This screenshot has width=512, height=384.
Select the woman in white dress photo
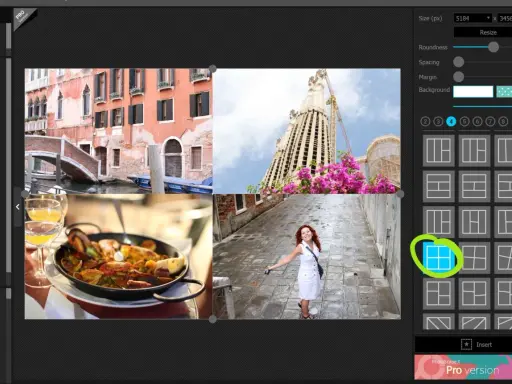307,257
